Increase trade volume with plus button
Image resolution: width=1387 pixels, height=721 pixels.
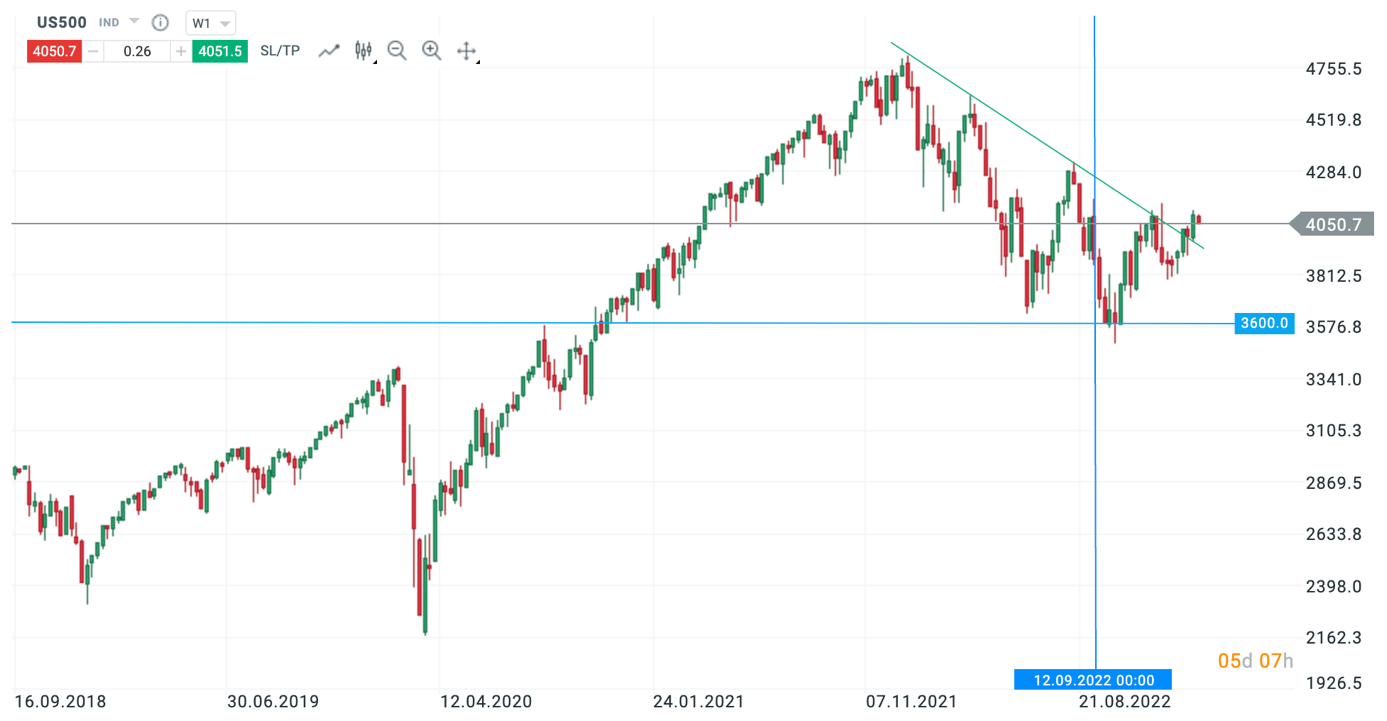[x=181, y=51]
